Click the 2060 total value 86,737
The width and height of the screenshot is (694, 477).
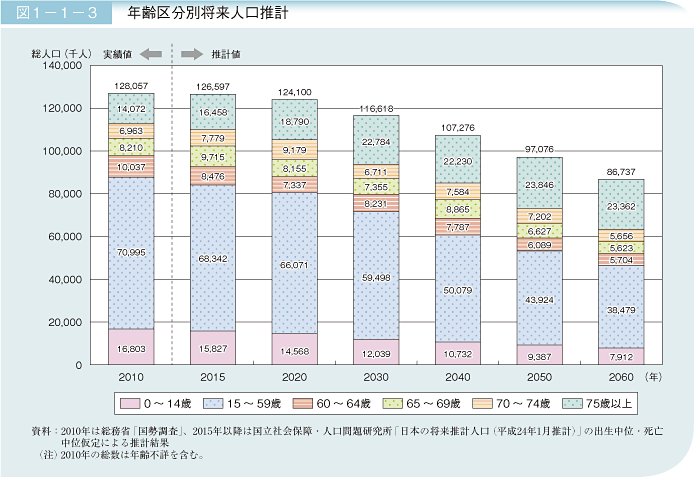[621, 172]
